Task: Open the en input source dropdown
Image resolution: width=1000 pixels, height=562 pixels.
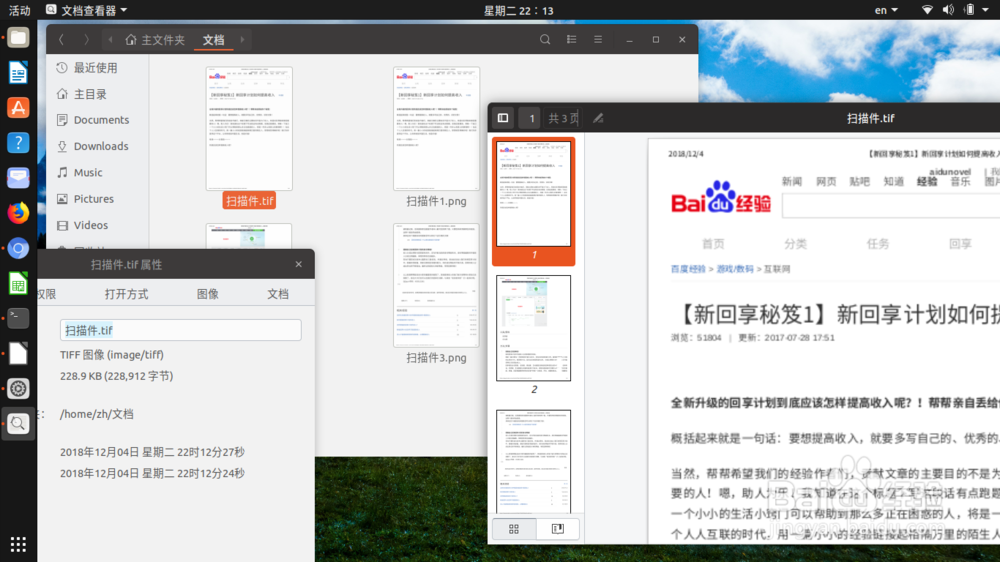Action: [x=886, y=10]
